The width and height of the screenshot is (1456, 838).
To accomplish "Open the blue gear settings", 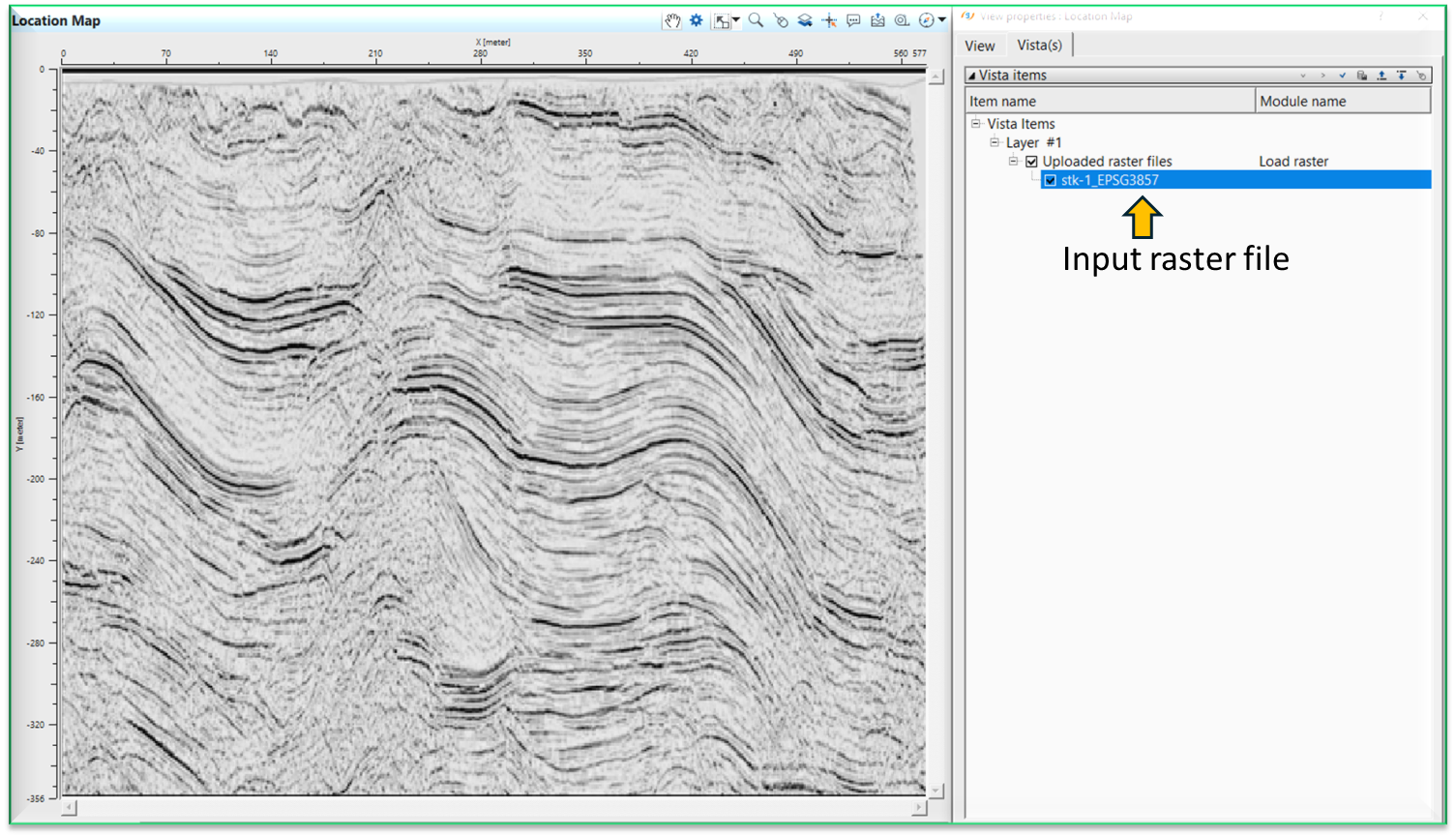I will point(696,20).
